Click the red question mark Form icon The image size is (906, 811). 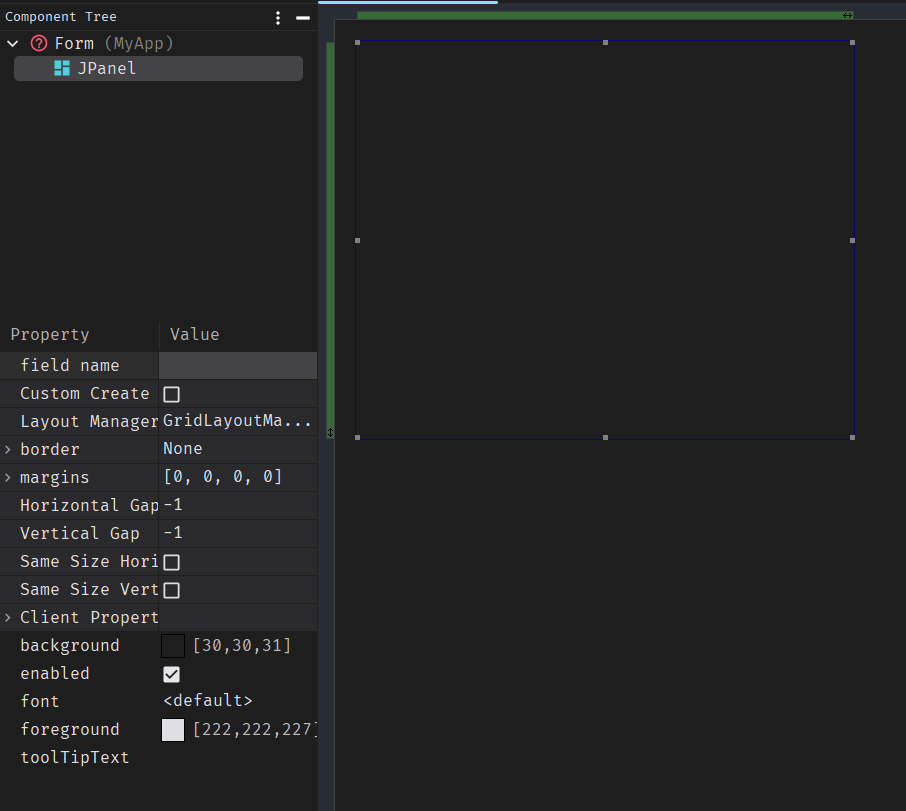(39, 43)
